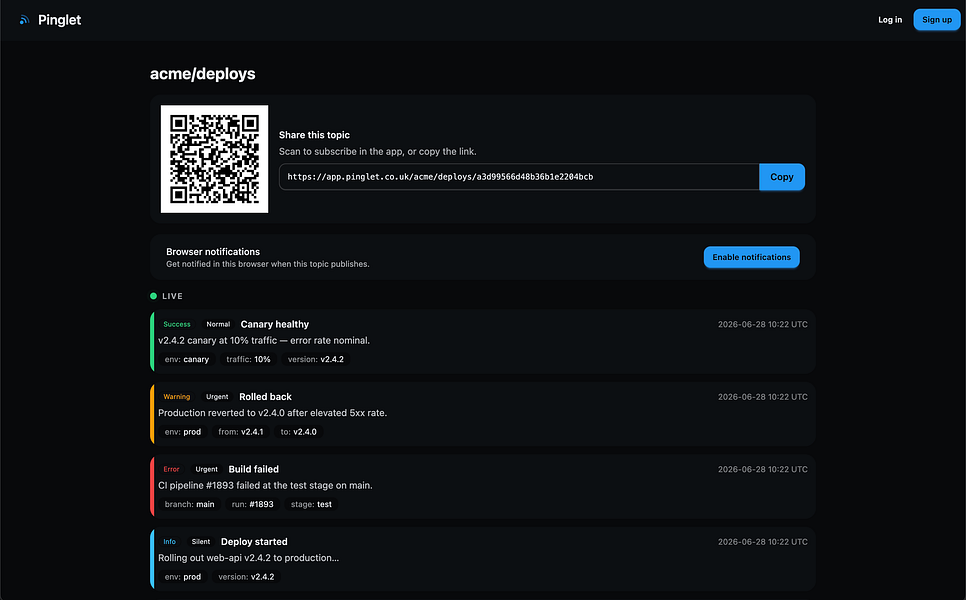Click the Warning badge on Rolled back

[x=177, y=397]
